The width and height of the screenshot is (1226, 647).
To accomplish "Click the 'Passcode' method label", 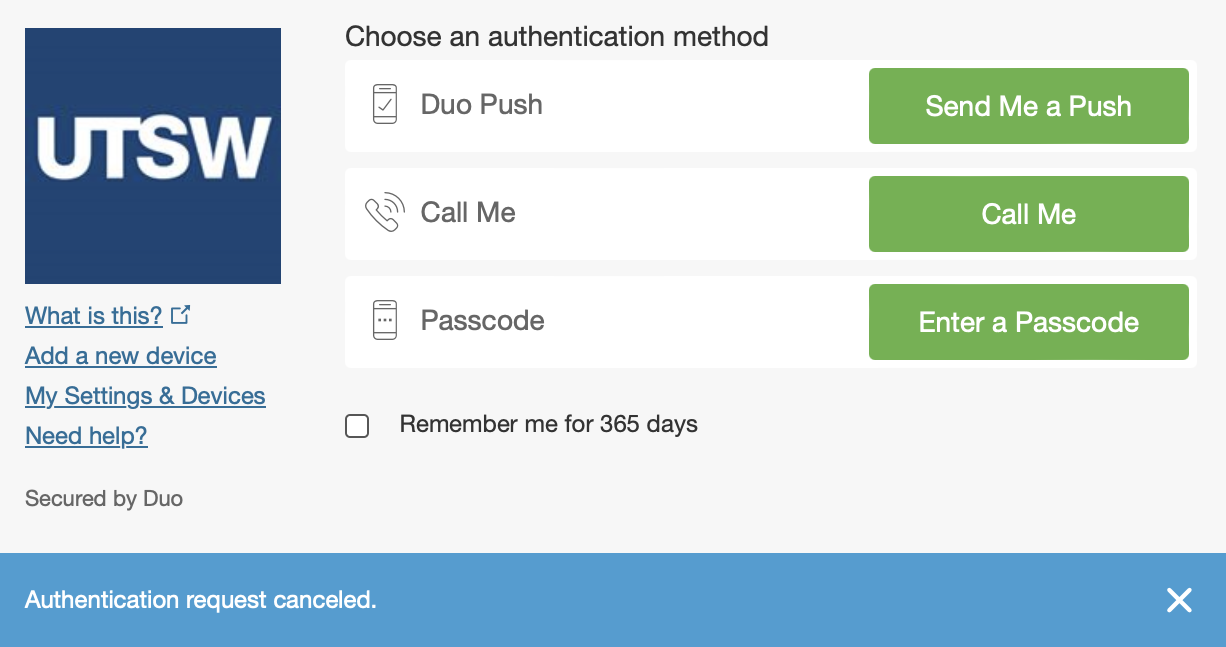I will (x=482, y=321).
